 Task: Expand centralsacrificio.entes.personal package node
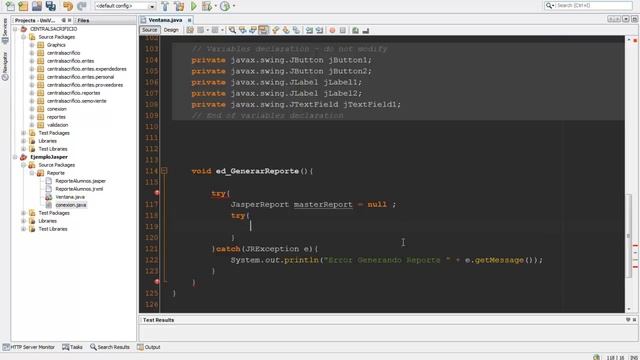pos(32,77)
